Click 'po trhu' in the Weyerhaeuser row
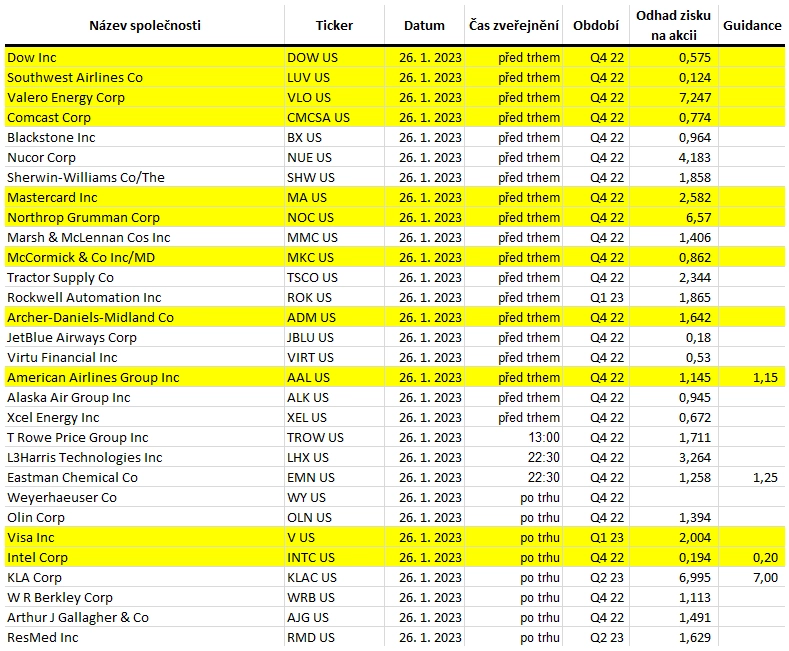789x651 pixels. click(540, 498)
